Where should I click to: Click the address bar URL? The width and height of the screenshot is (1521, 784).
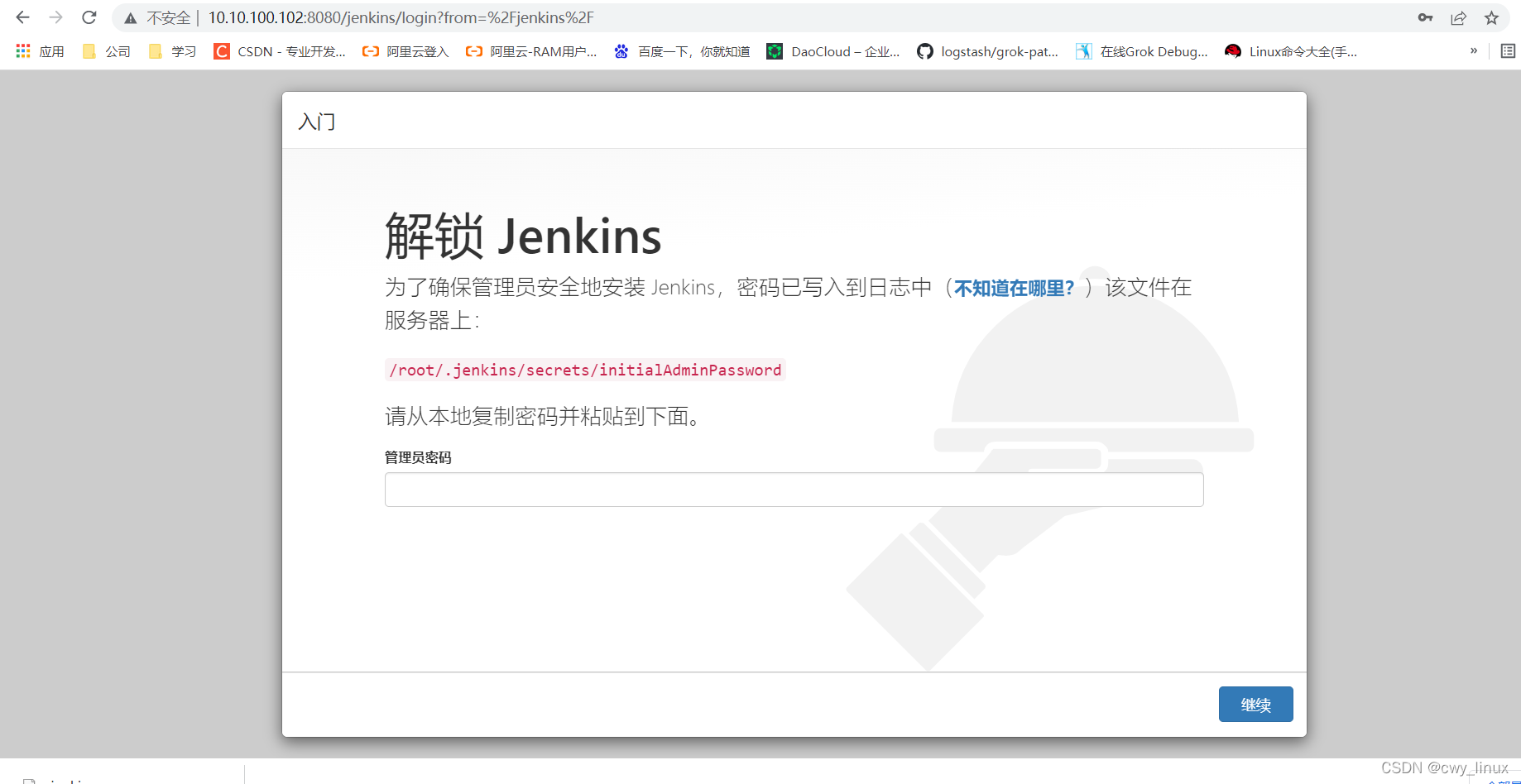click(x=401, y=17)
